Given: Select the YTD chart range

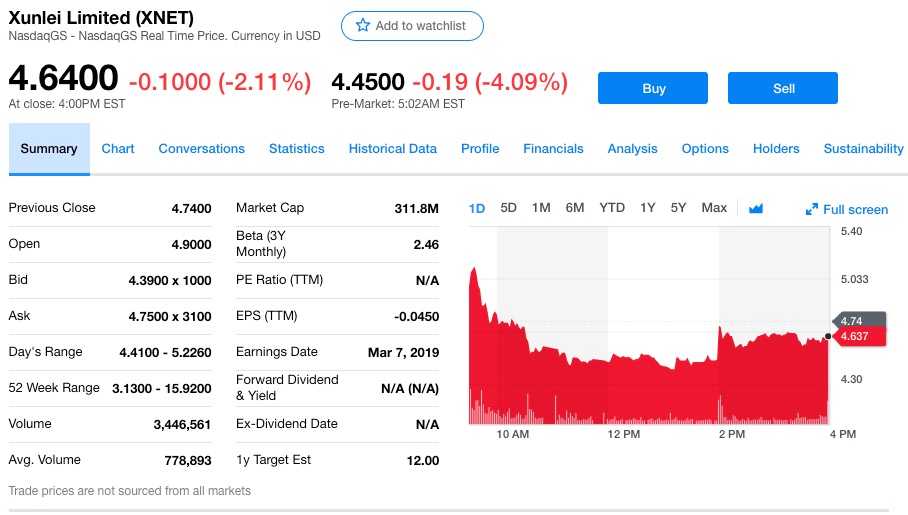Looking at the screenshot, I should 612,208.
